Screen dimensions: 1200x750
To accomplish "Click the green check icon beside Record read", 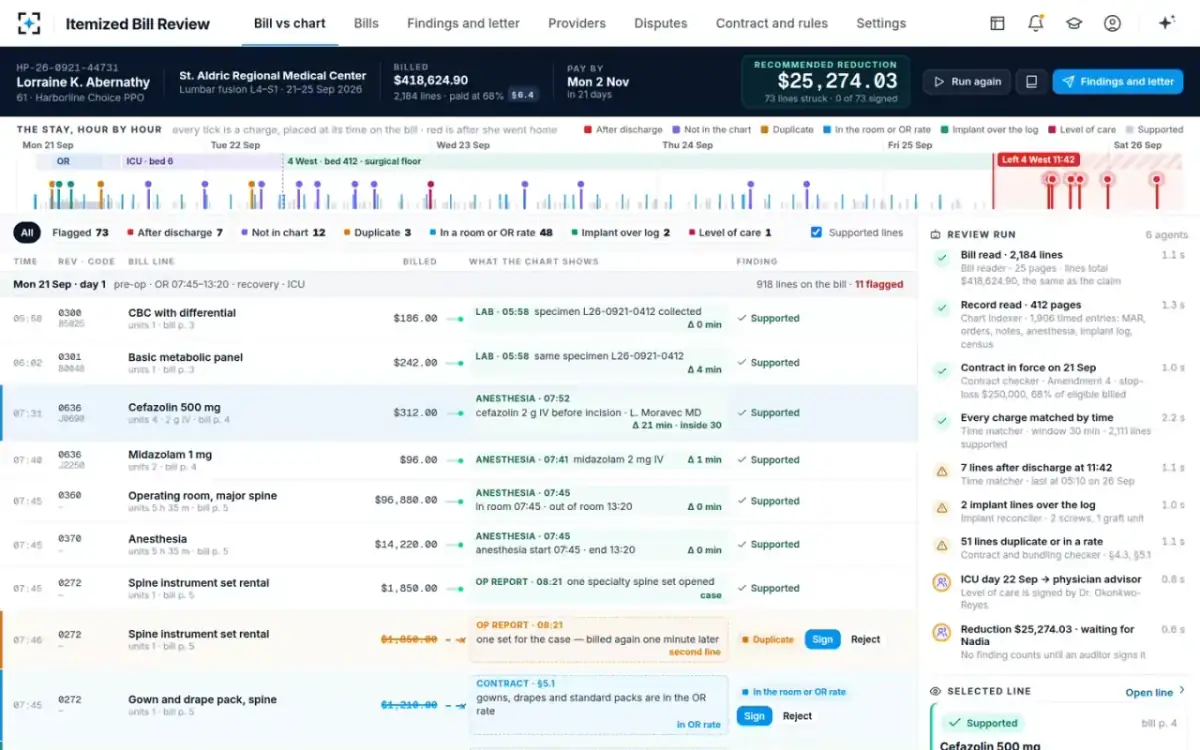I will point(941,309).
